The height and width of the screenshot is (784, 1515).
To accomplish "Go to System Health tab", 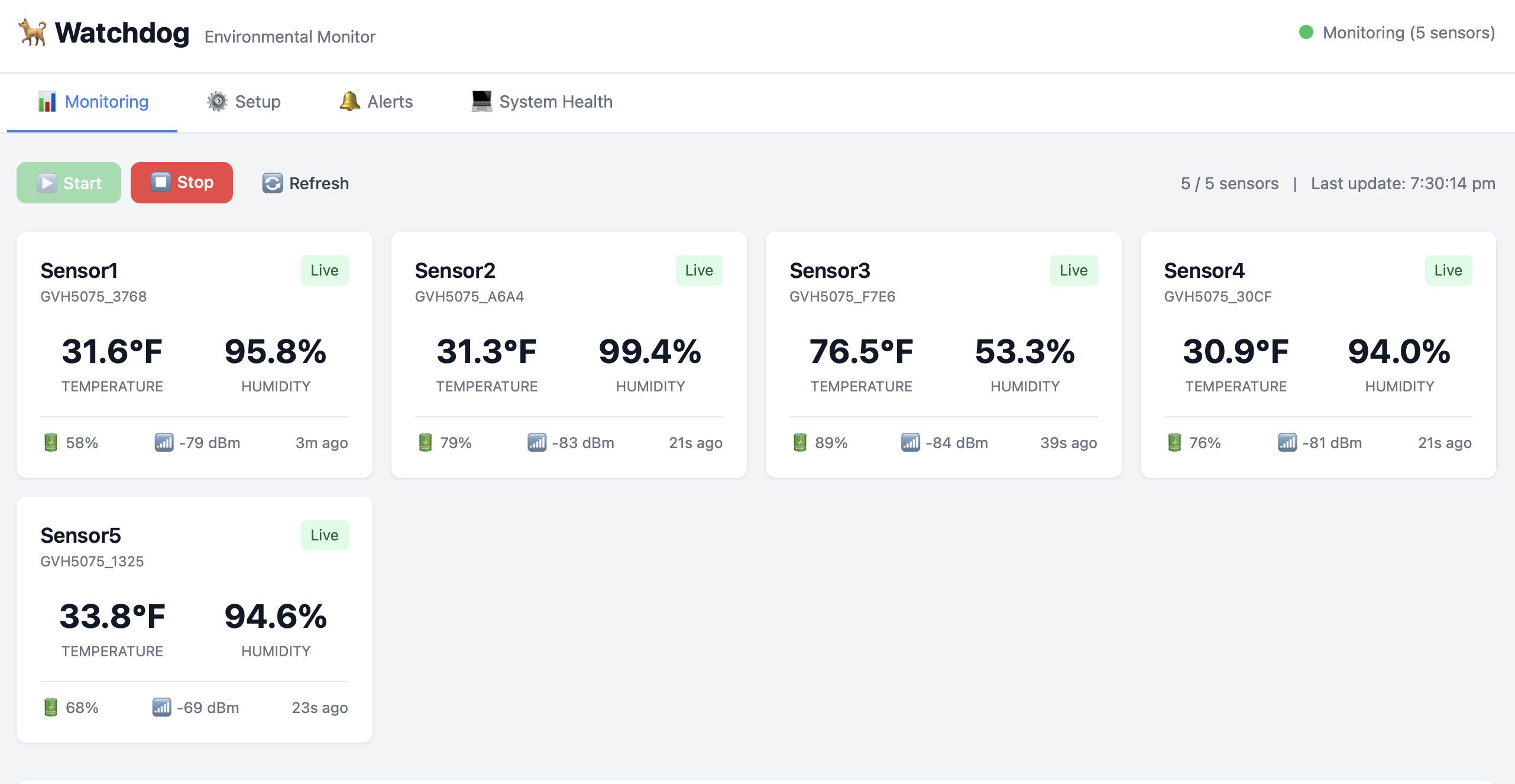I will [542, 102].
